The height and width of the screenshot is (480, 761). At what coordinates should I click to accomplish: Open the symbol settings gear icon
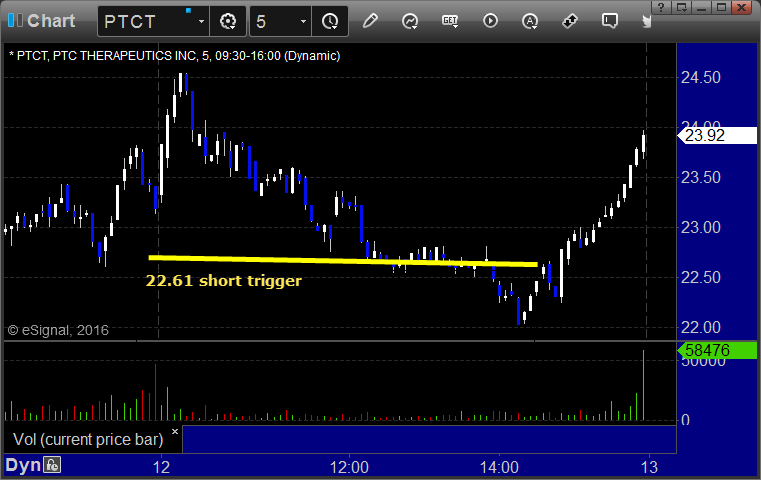(228, 21)
